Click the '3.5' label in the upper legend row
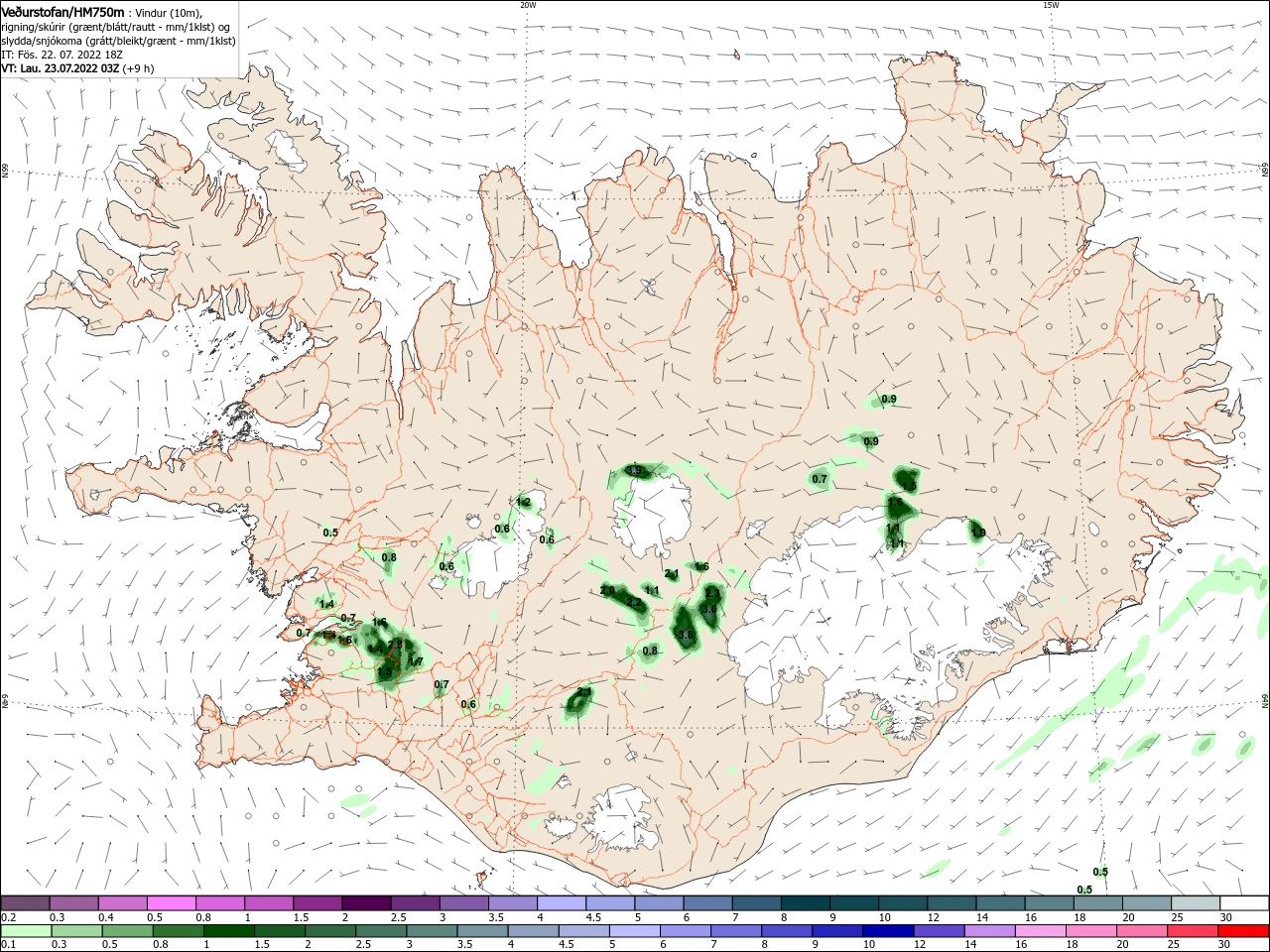 tap(496, 917)
